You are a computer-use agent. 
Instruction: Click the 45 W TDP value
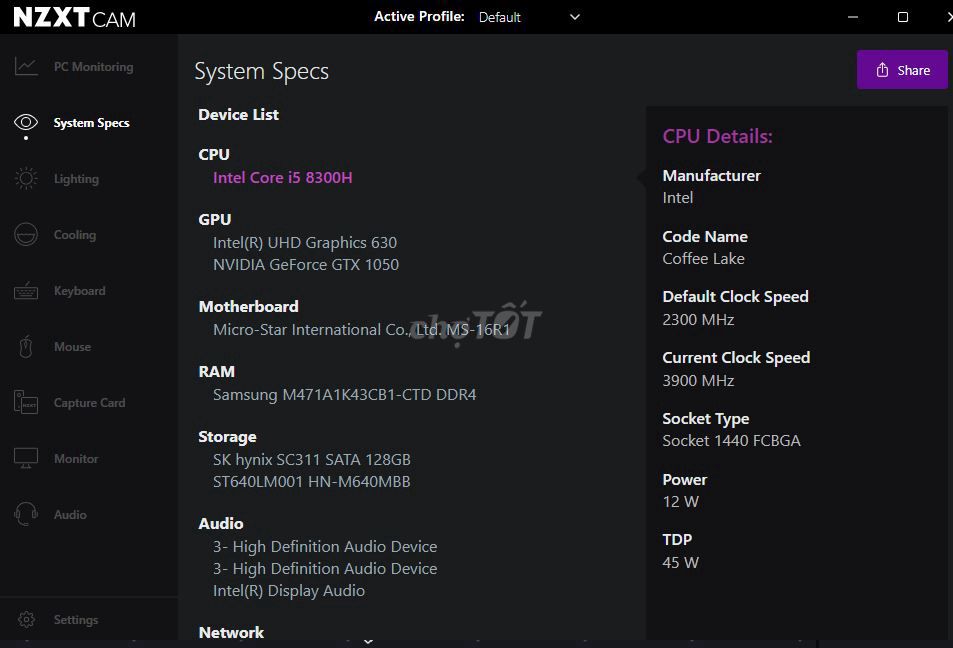click(681, 562)
